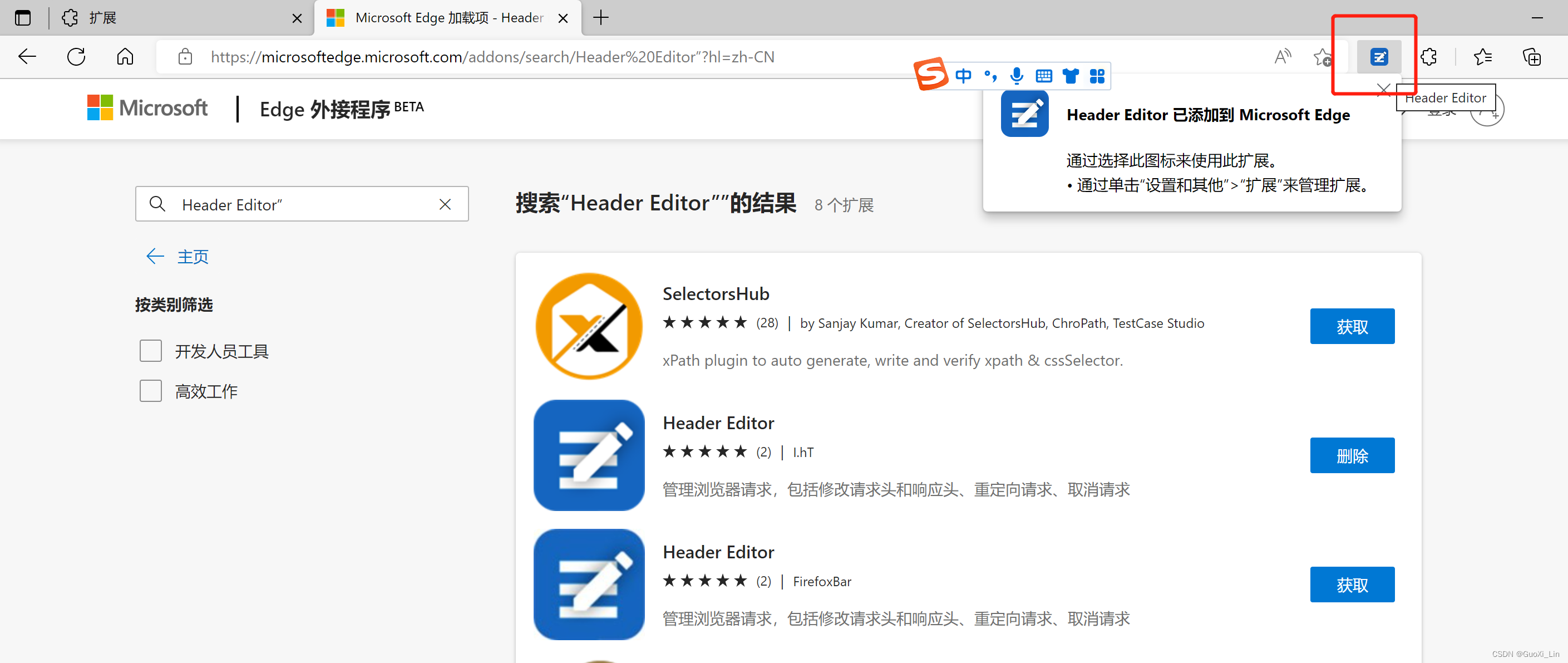Open the Collections icon in toolbar
Viewport: 1568px width, 663px height.
pyautogui.click(x=1531, y=57)
